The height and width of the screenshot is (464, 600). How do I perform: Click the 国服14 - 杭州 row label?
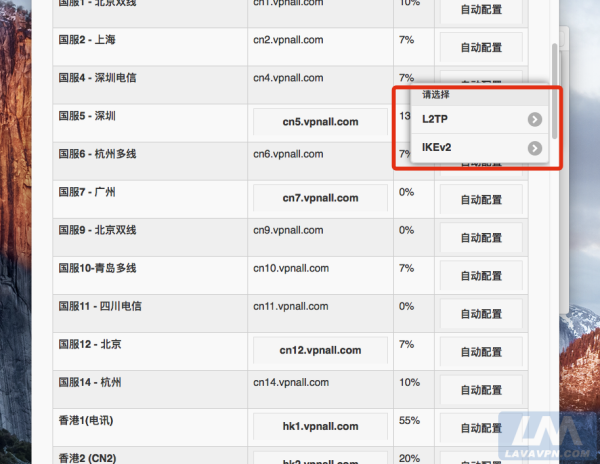pos(90,383)
